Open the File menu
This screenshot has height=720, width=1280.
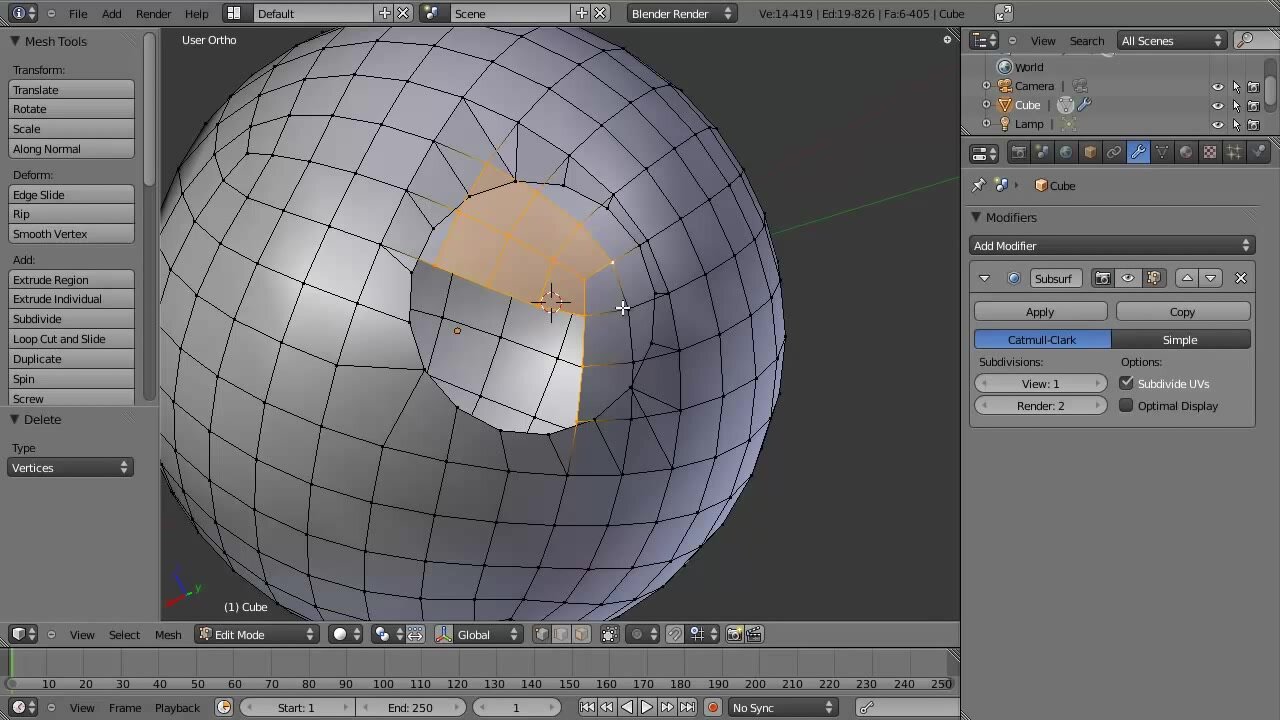(x=77, y=13)
